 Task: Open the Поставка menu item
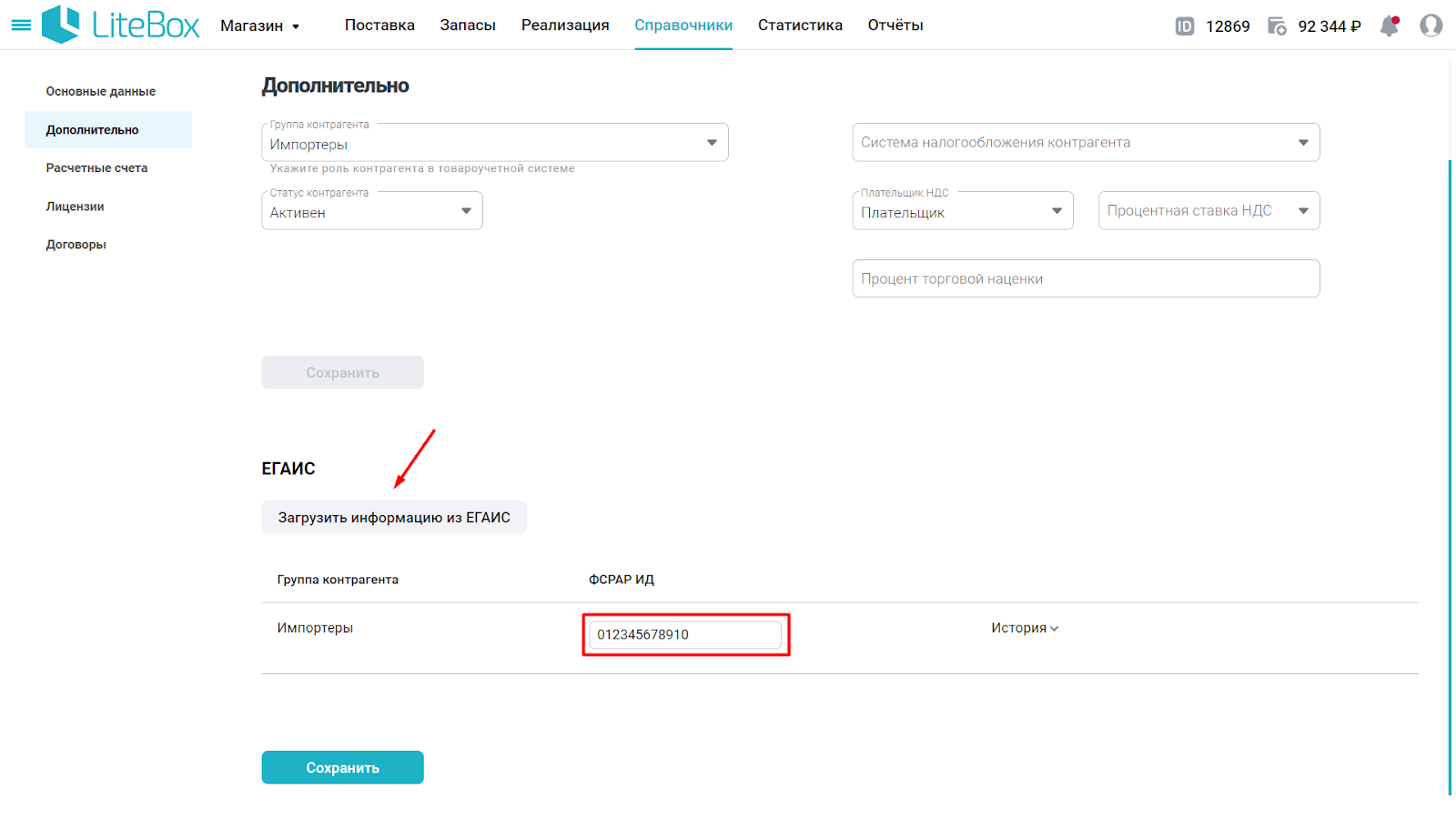click(379, 25)
